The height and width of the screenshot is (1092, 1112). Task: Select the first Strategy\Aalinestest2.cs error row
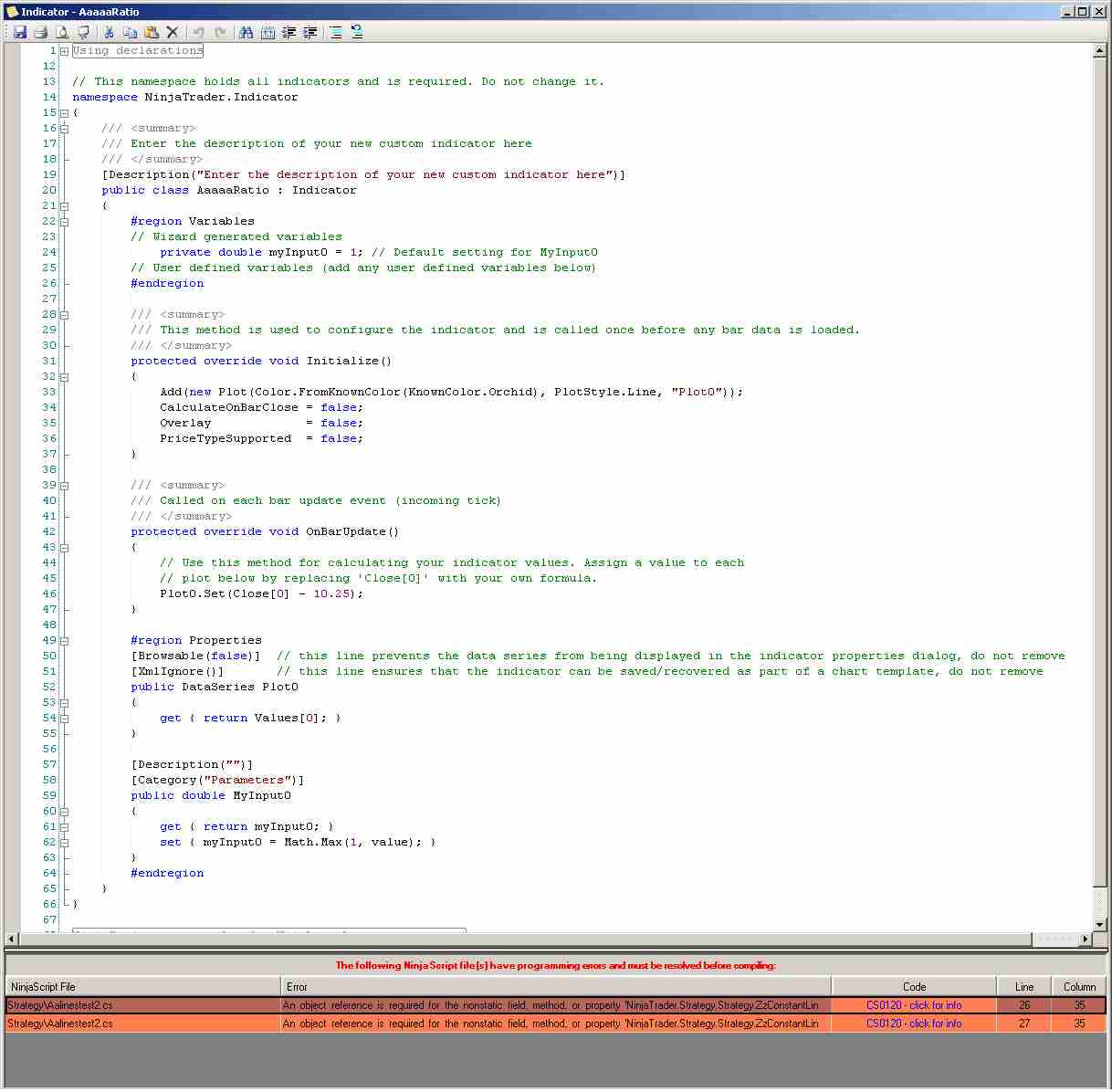[555, 1005]
